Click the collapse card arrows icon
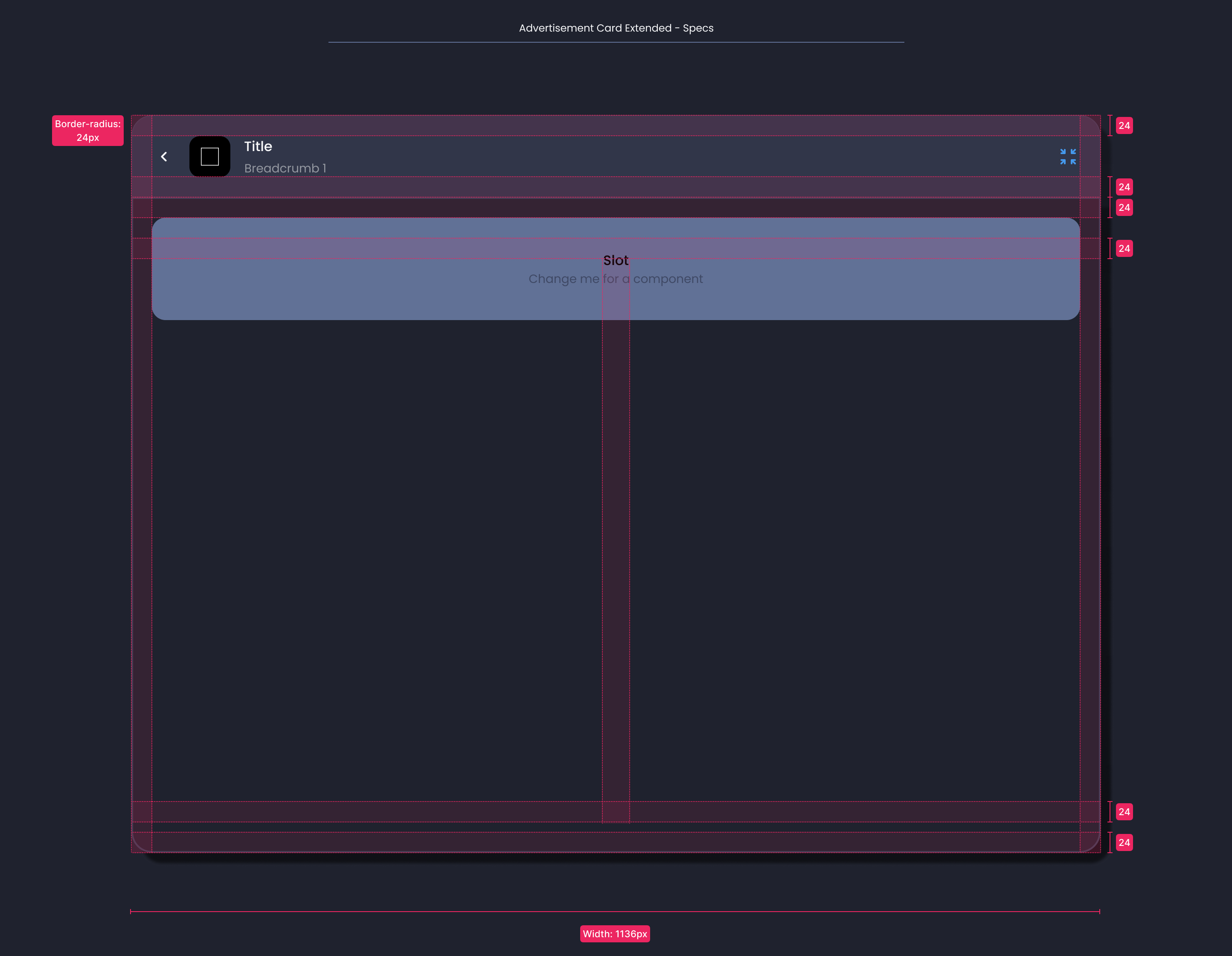 point(1067,157)
